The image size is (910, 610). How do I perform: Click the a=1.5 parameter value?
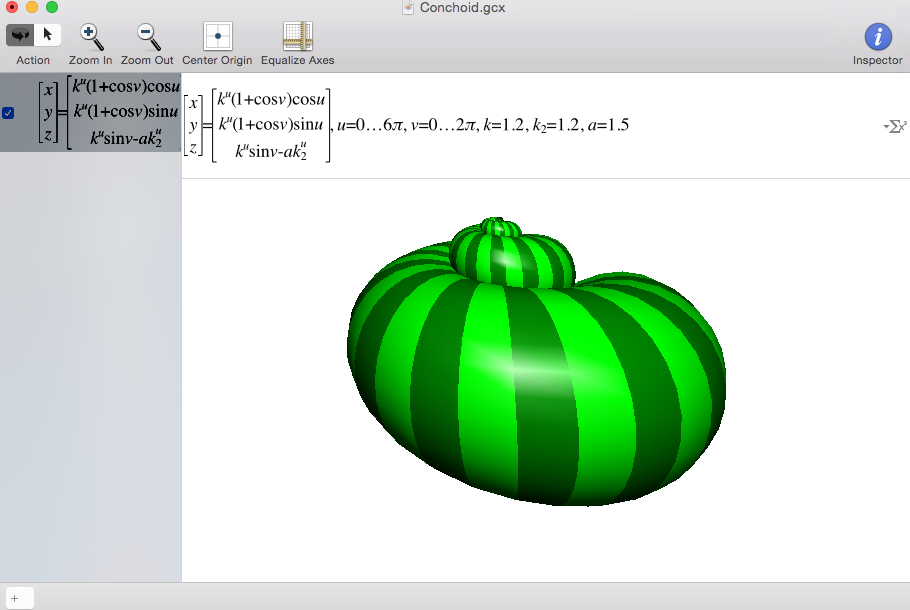(x=608, y=125)
